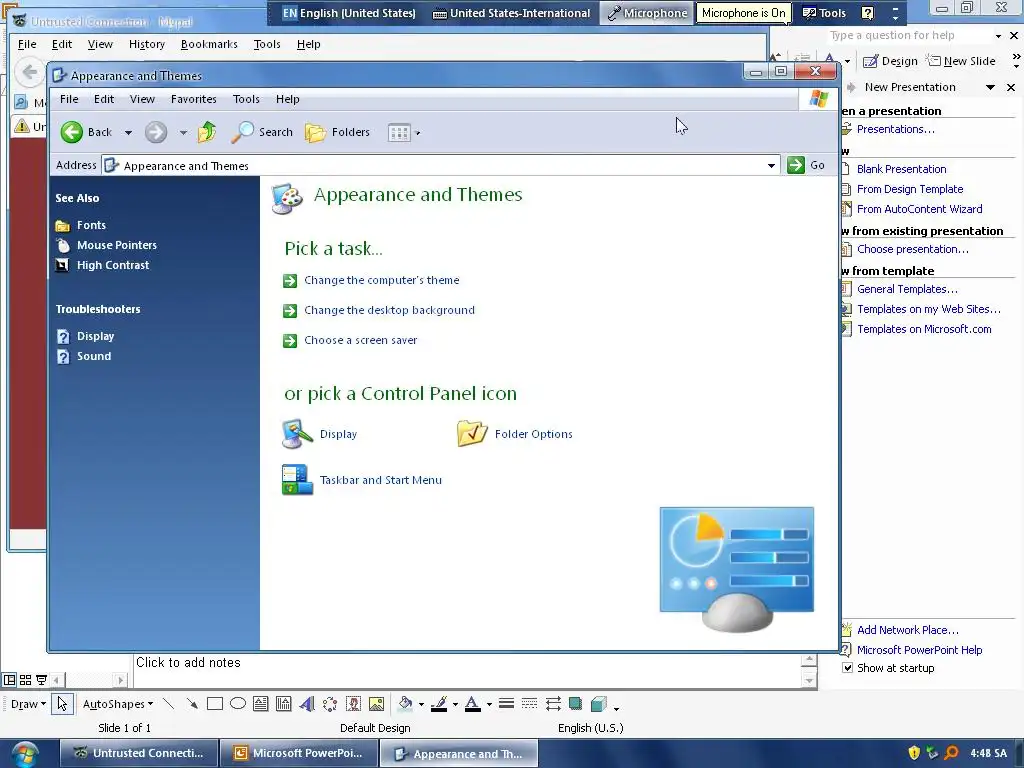Open the Draw menu dropdown

click(29, 704)
